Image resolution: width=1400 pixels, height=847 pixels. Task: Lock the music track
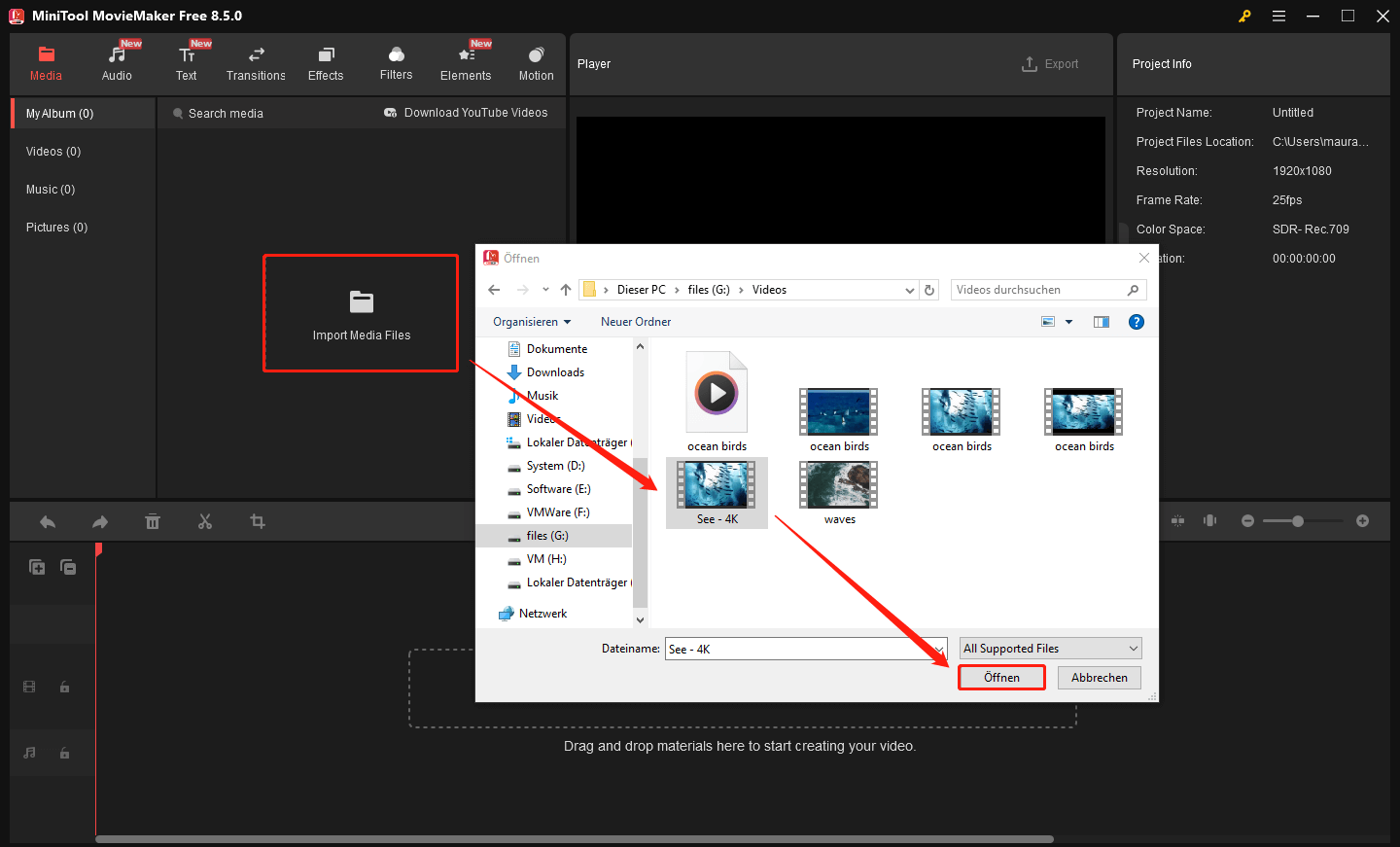[64, 753]
